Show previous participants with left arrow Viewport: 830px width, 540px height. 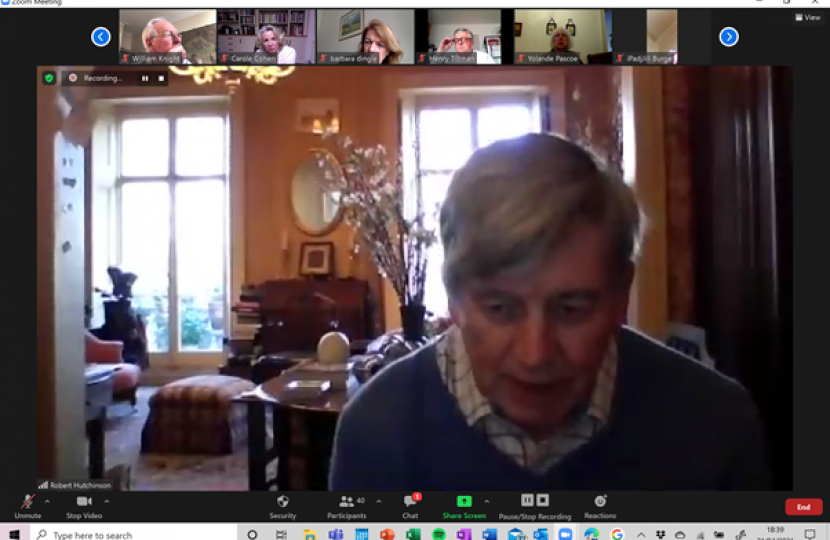tap(101, 37)
